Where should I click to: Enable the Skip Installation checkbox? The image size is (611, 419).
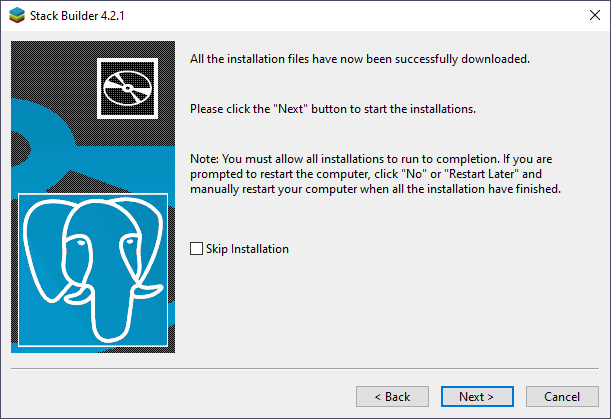point(196,249)
